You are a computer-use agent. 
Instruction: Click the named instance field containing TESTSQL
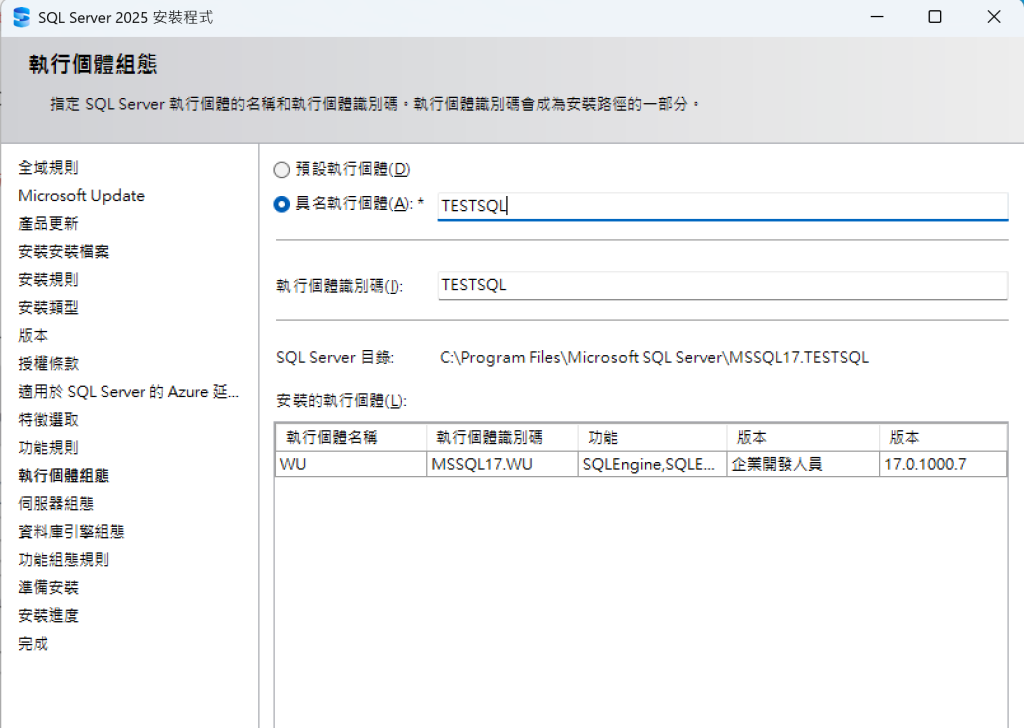pyautogui.click(x=722, y=206)
